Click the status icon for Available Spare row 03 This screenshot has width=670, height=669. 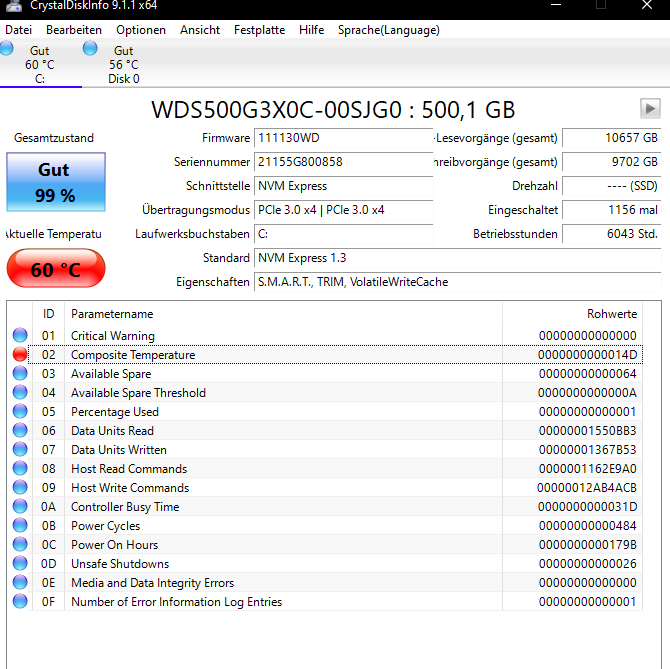20,373
